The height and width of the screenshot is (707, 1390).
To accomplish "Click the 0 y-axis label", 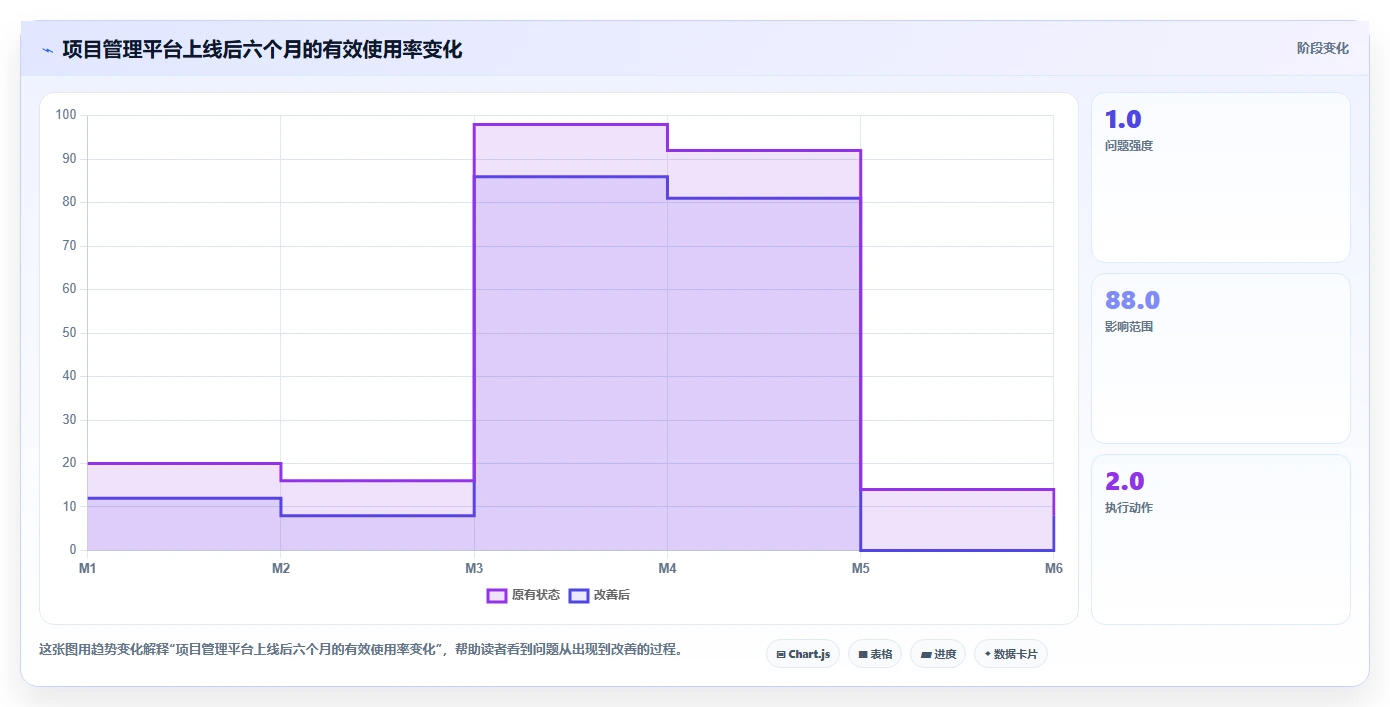I will [73, 550].
